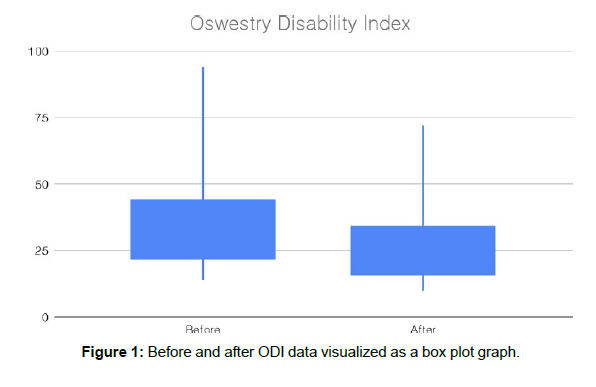
Task: Click the upper whisker of After box
Action: click(x=423, y=176)
